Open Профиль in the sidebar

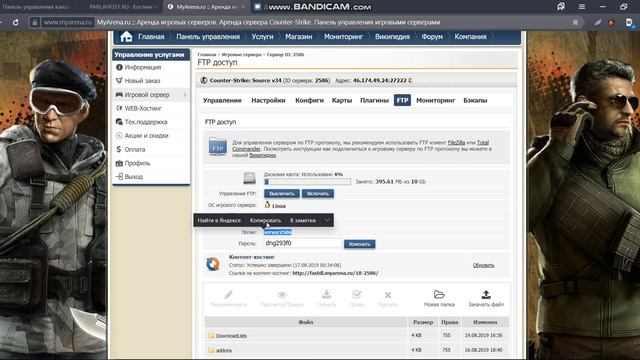137,163
